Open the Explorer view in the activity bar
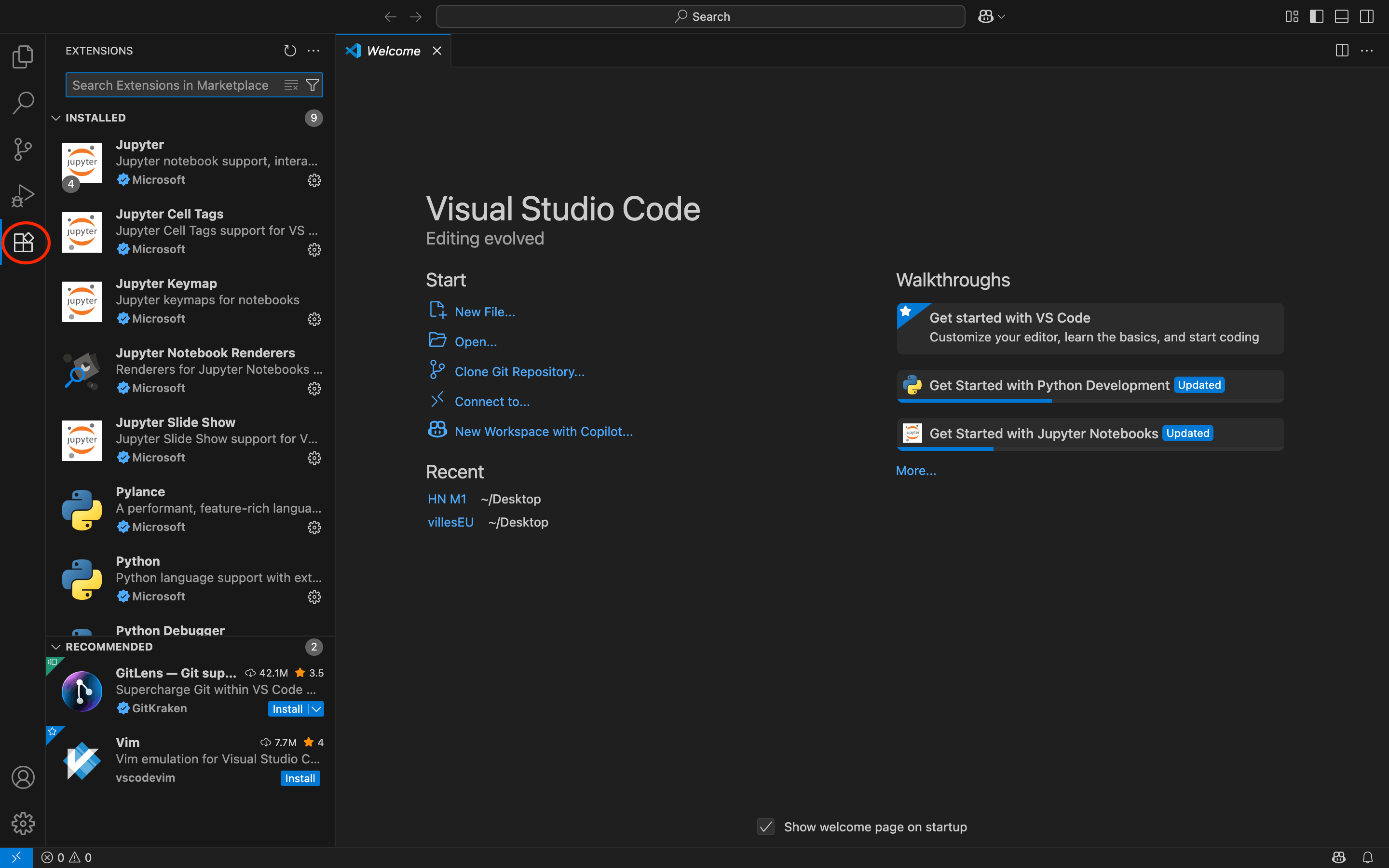The width and height of the screenshot is (1389, 868). (x=23, y=56)
